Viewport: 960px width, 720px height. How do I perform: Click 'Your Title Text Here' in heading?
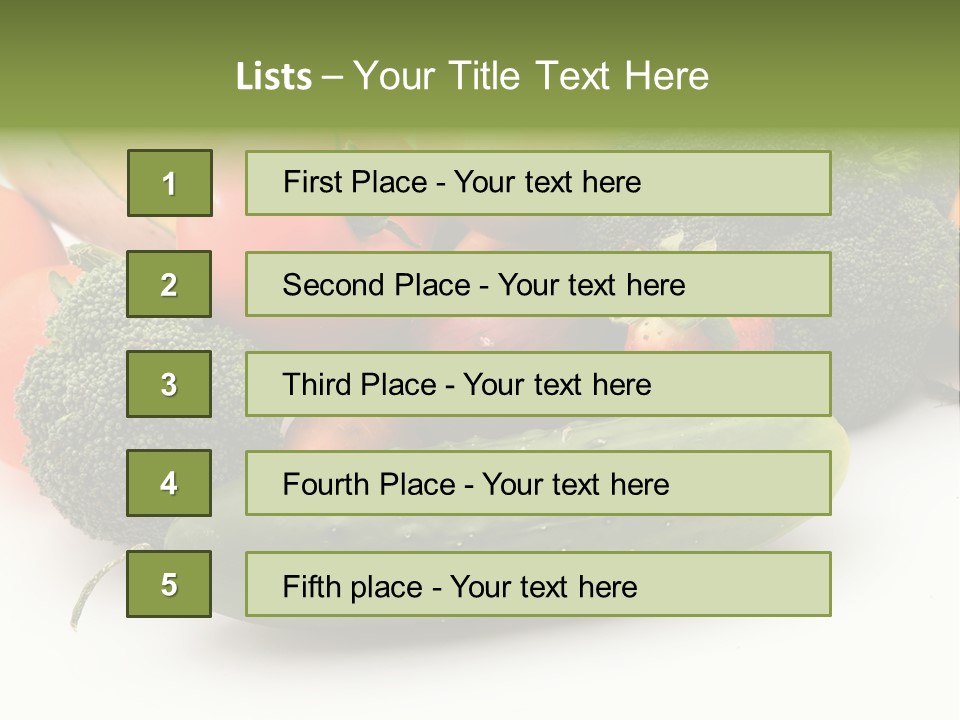(x=531, y=76)
